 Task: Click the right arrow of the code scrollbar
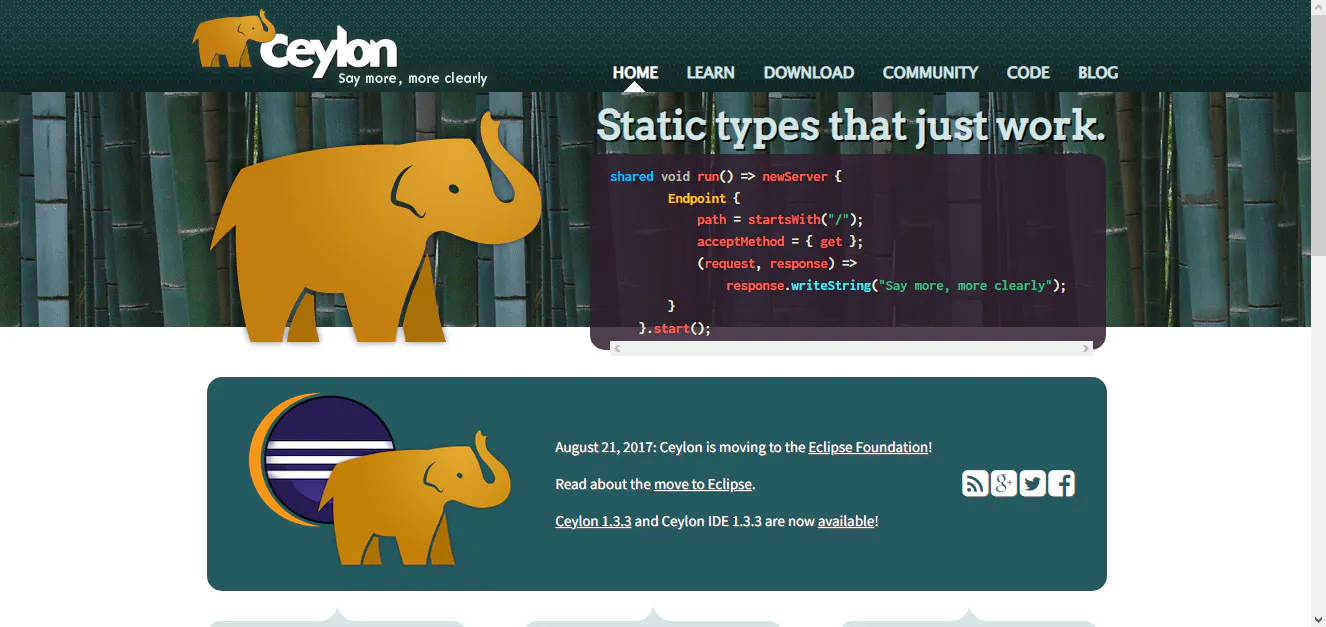tap(1085, 347)
